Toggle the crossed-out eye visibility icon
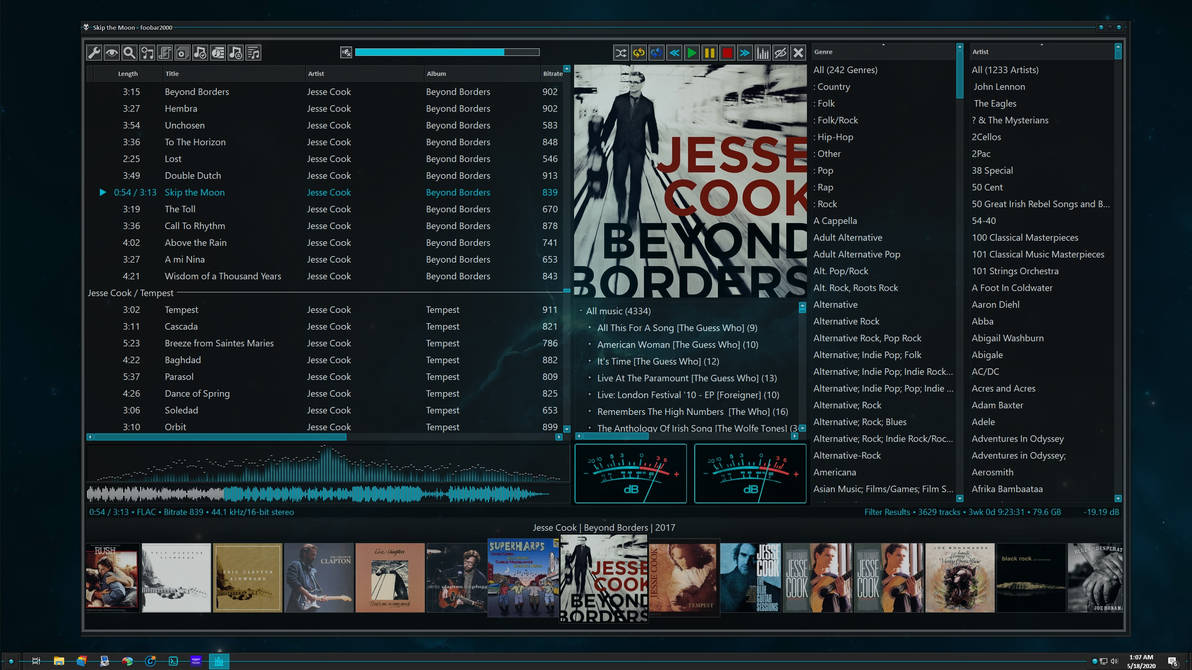This screenshot has width=1192, height=670. [780, 53]
